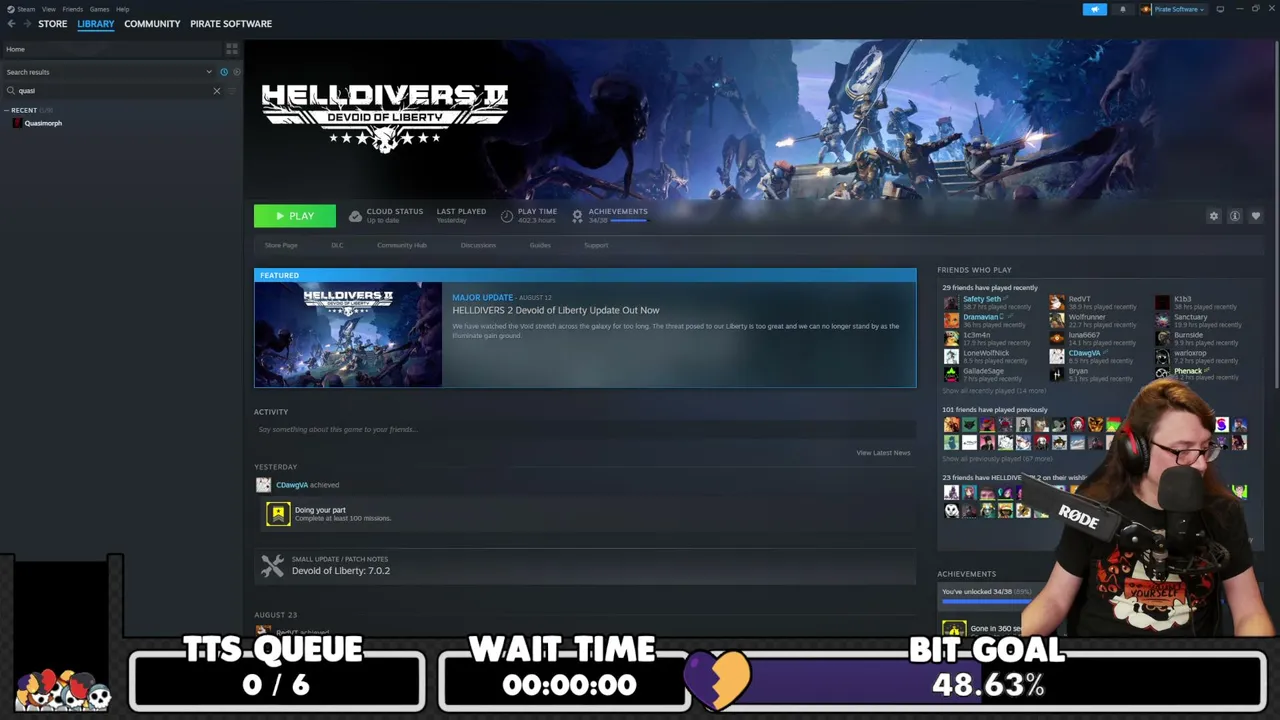Image resolution: width=1280 pixels, height=720 pixels.
Task: Open notifications bell icon
Action: pyautogui.click(x=1122, y=9)
